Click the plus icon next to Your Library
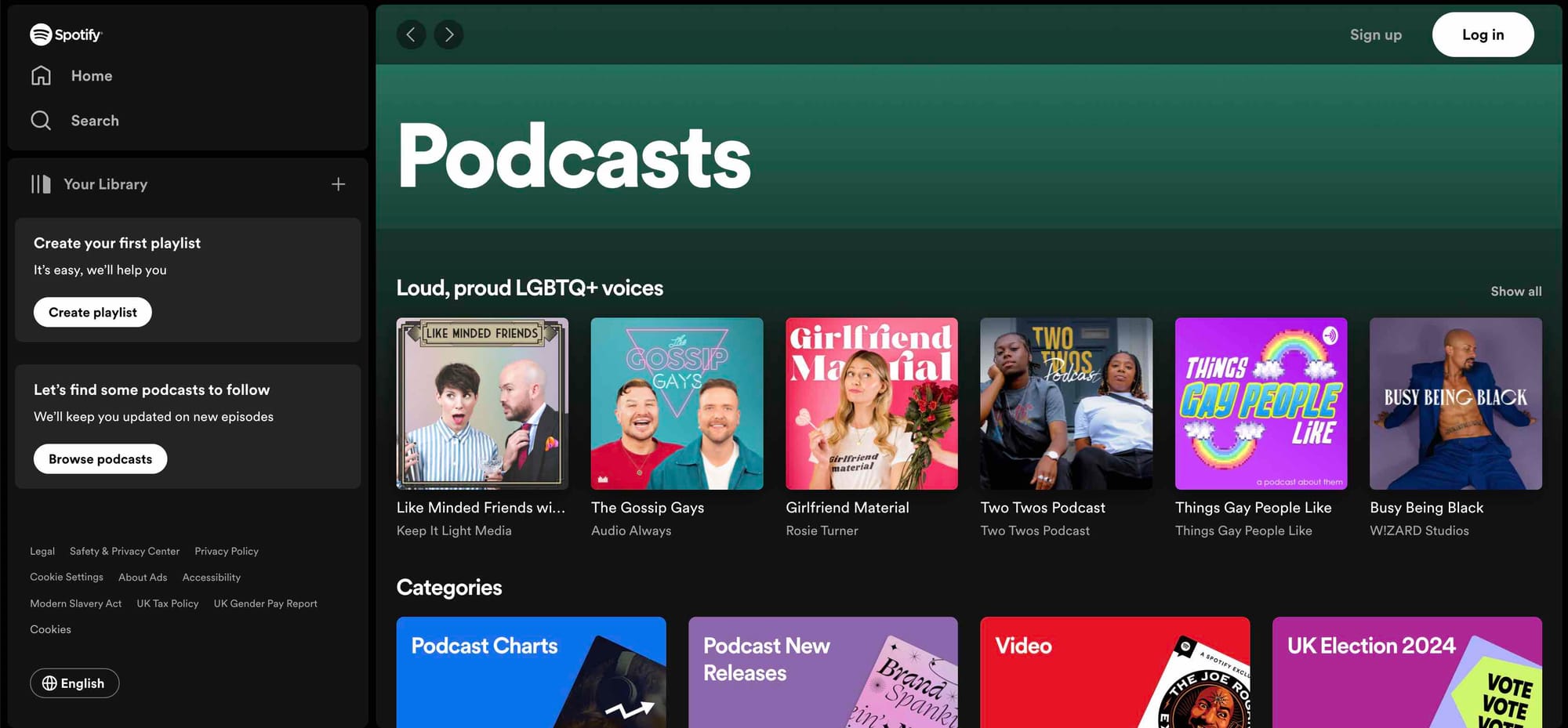This screenshot has width=1568, height=728. (338, 184)
